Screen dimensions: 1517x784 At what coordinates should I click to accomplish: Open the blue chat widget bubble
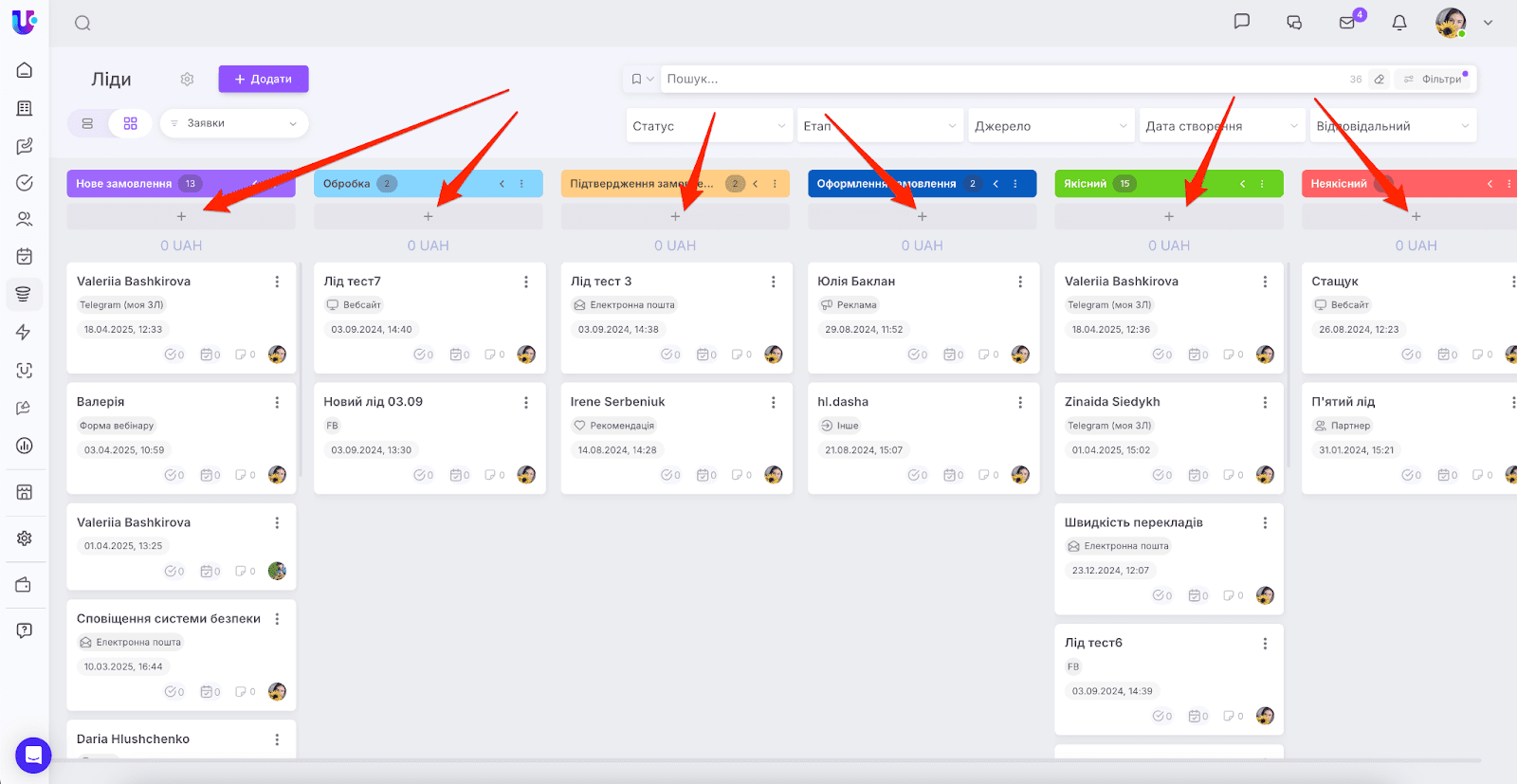click(x=33, y=756)
